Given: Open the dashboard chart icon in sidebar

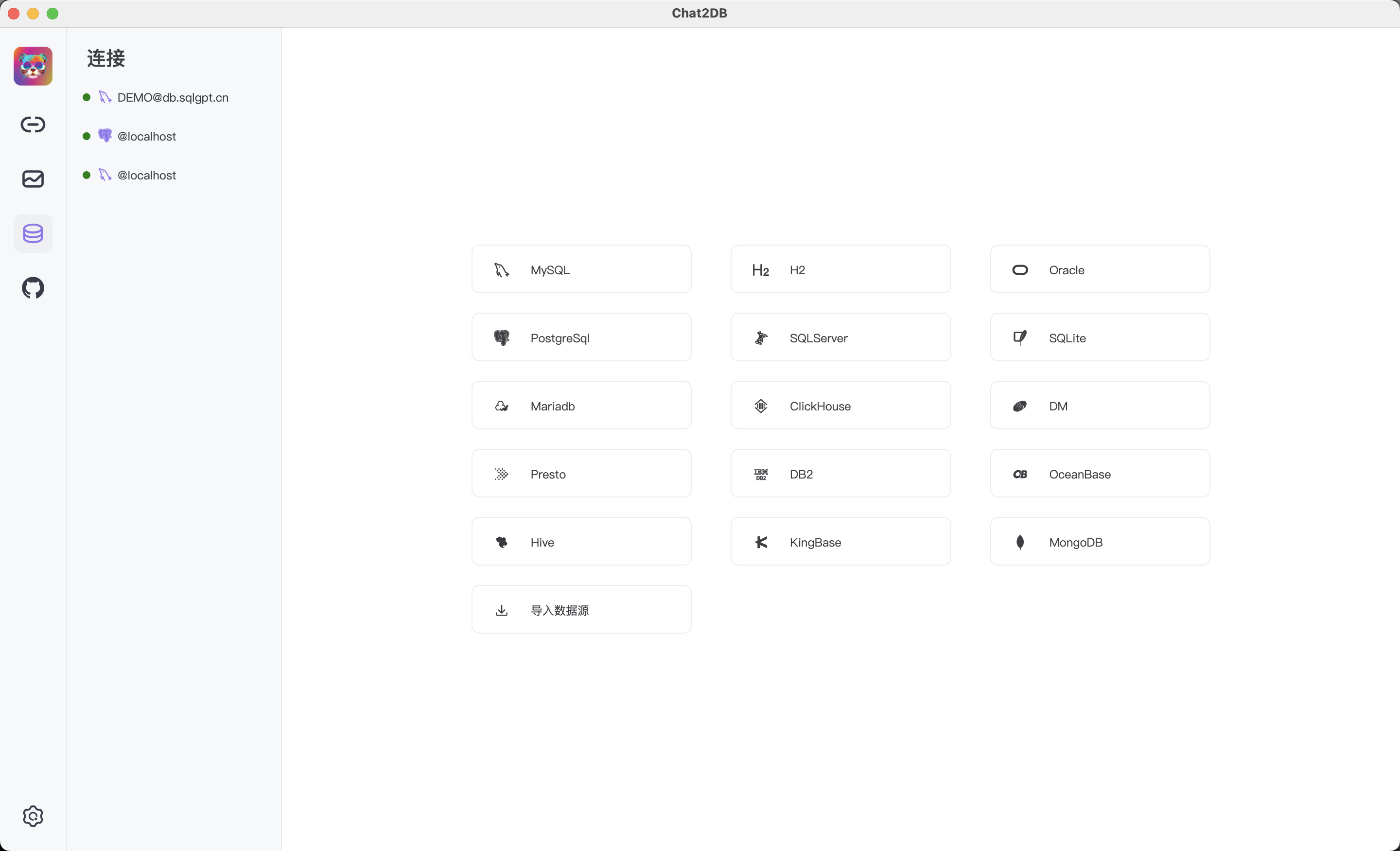Looking at the screenshot, I should coord(33,179).
